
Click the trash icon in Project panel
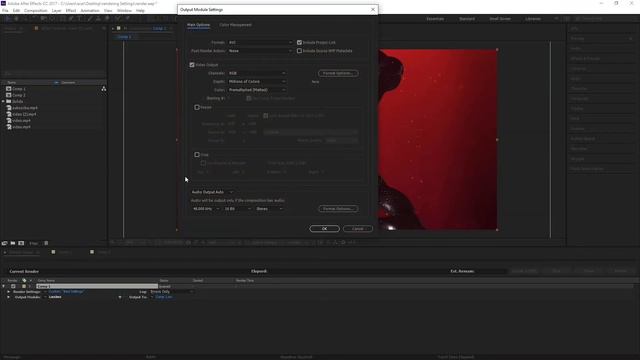[x=46, y=243]
